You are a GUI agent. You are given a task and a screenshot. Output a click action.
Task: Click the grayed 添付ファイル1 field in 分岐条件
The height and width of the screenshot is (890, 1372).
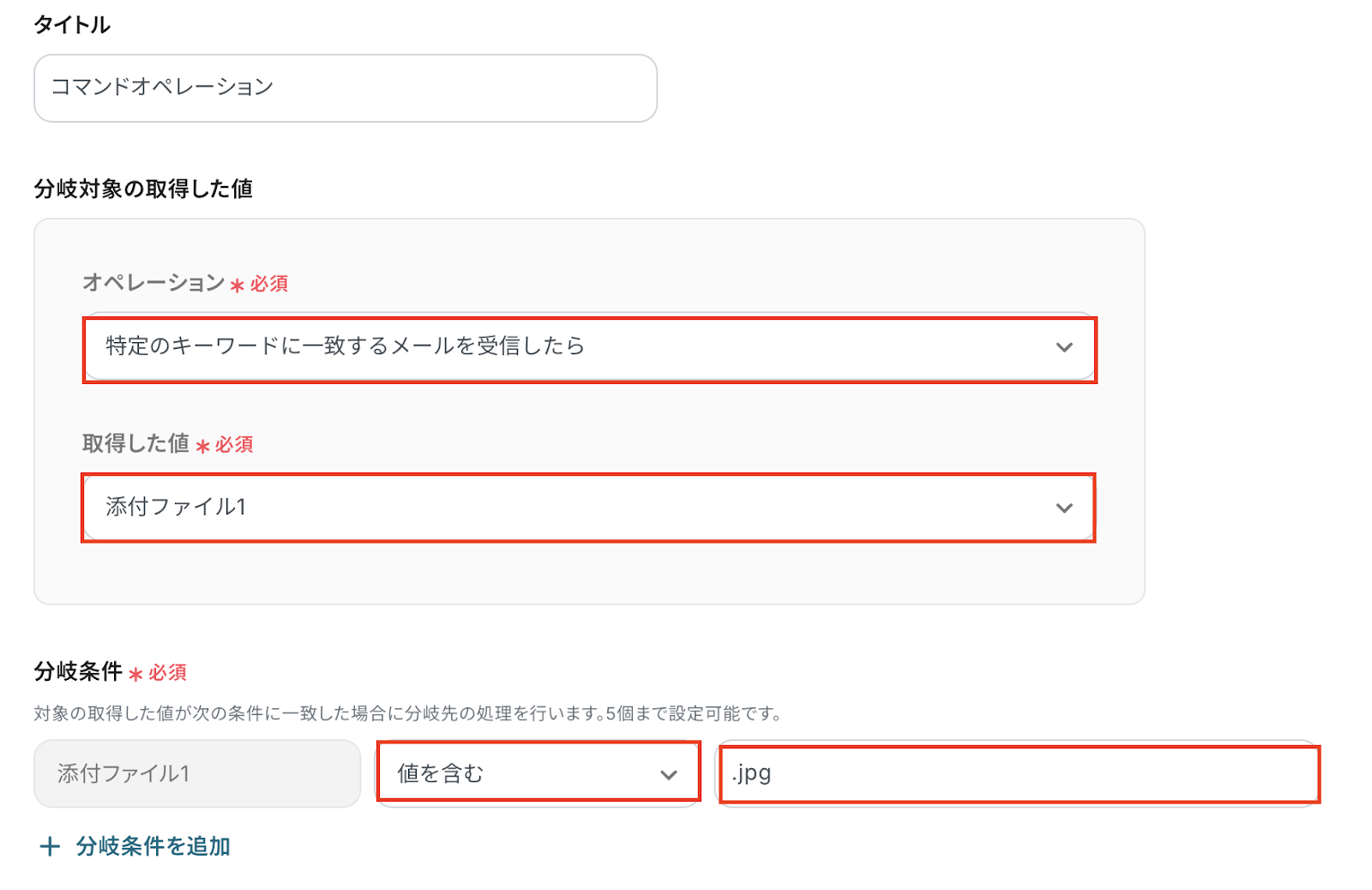(196, 773)
